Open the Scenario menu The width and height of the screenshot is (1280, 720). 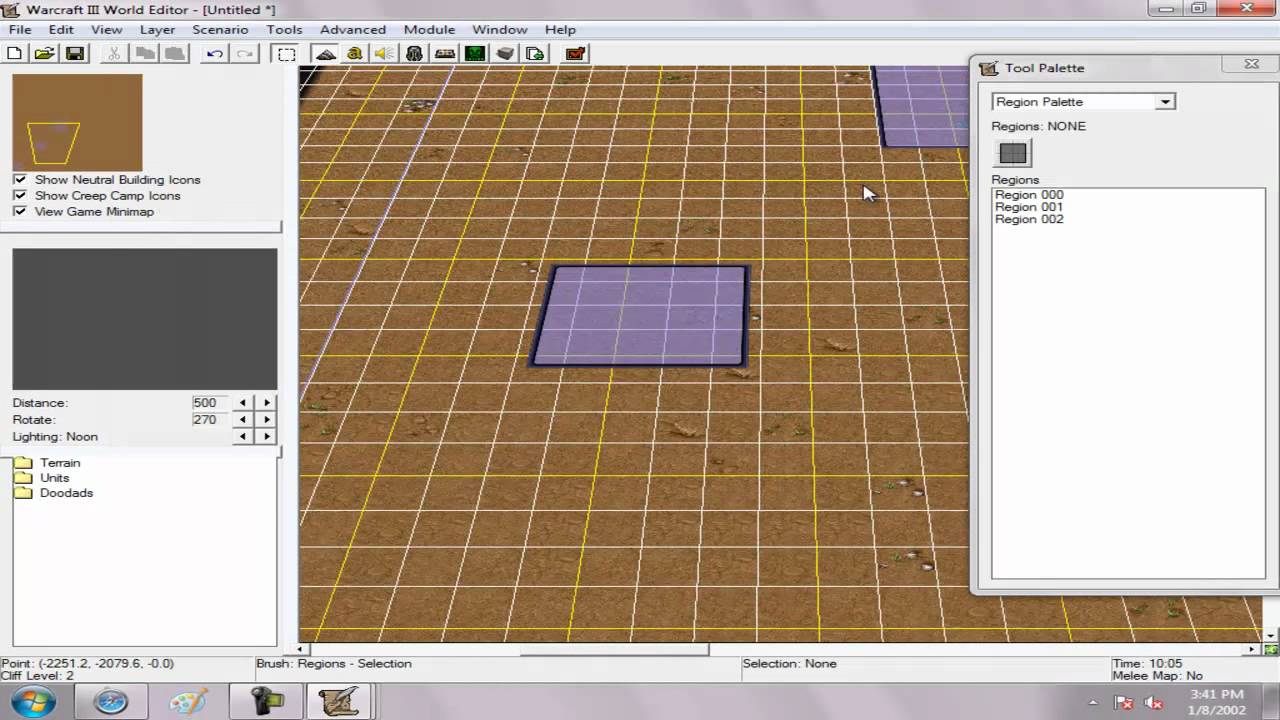coord(220,30)
